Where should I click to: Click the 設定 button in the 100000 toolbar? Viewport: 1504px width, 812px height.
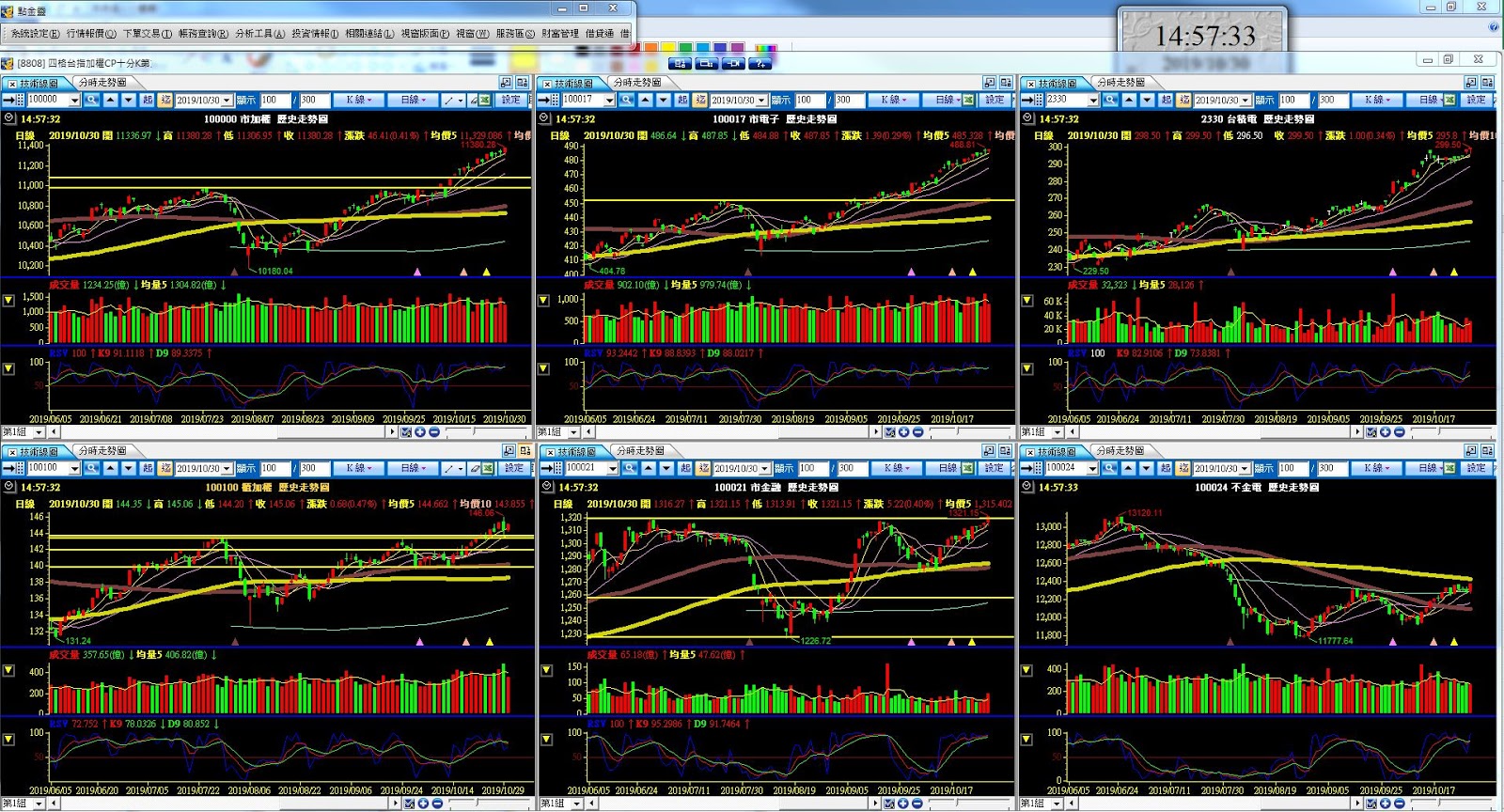click(510, 100)
